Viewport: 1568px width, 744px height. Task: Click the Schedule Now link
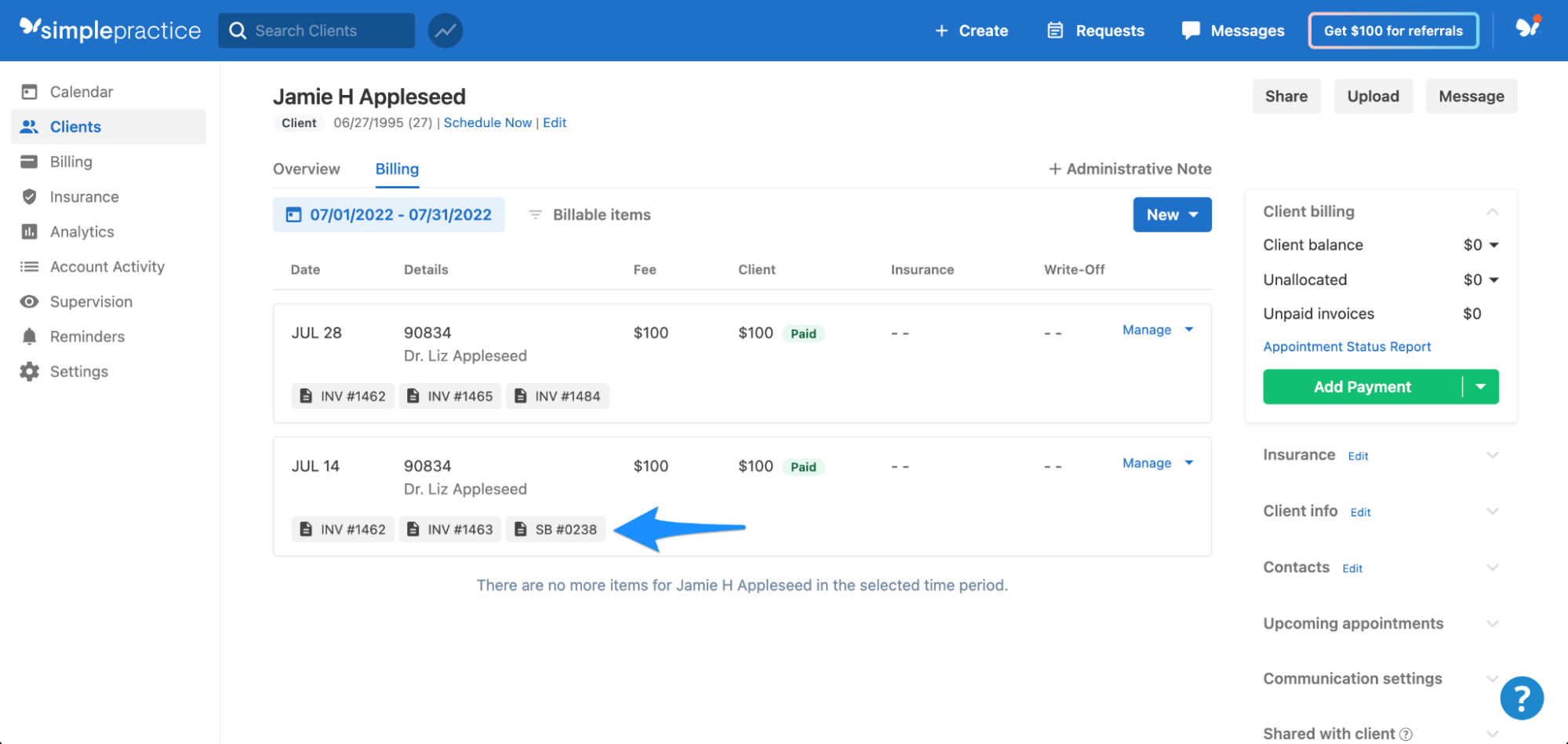click(x=487, y=122)
